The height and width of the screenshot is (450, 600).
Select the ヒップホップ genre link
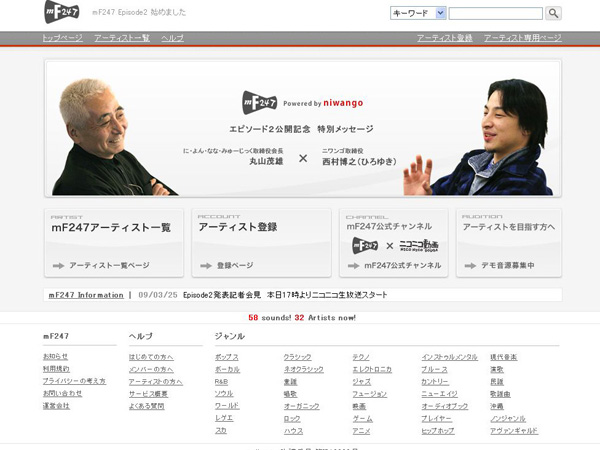click(438, 431)
